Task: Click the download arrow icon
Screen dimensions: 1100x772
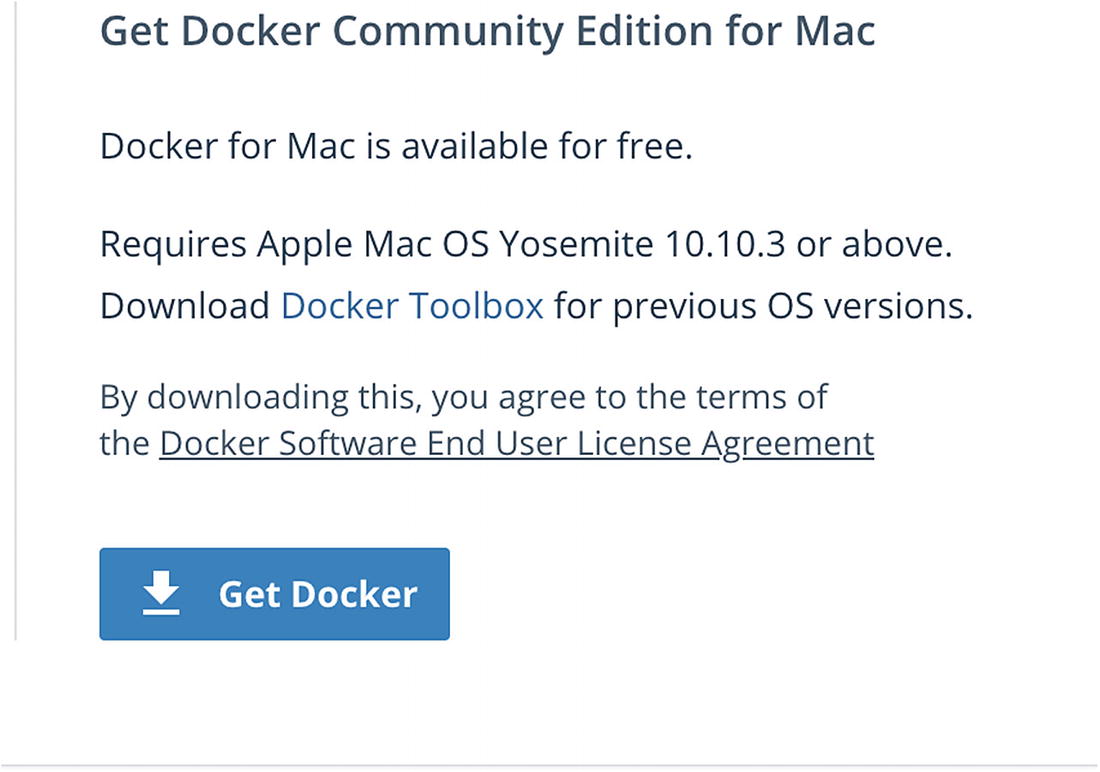Action: (161, 594)
